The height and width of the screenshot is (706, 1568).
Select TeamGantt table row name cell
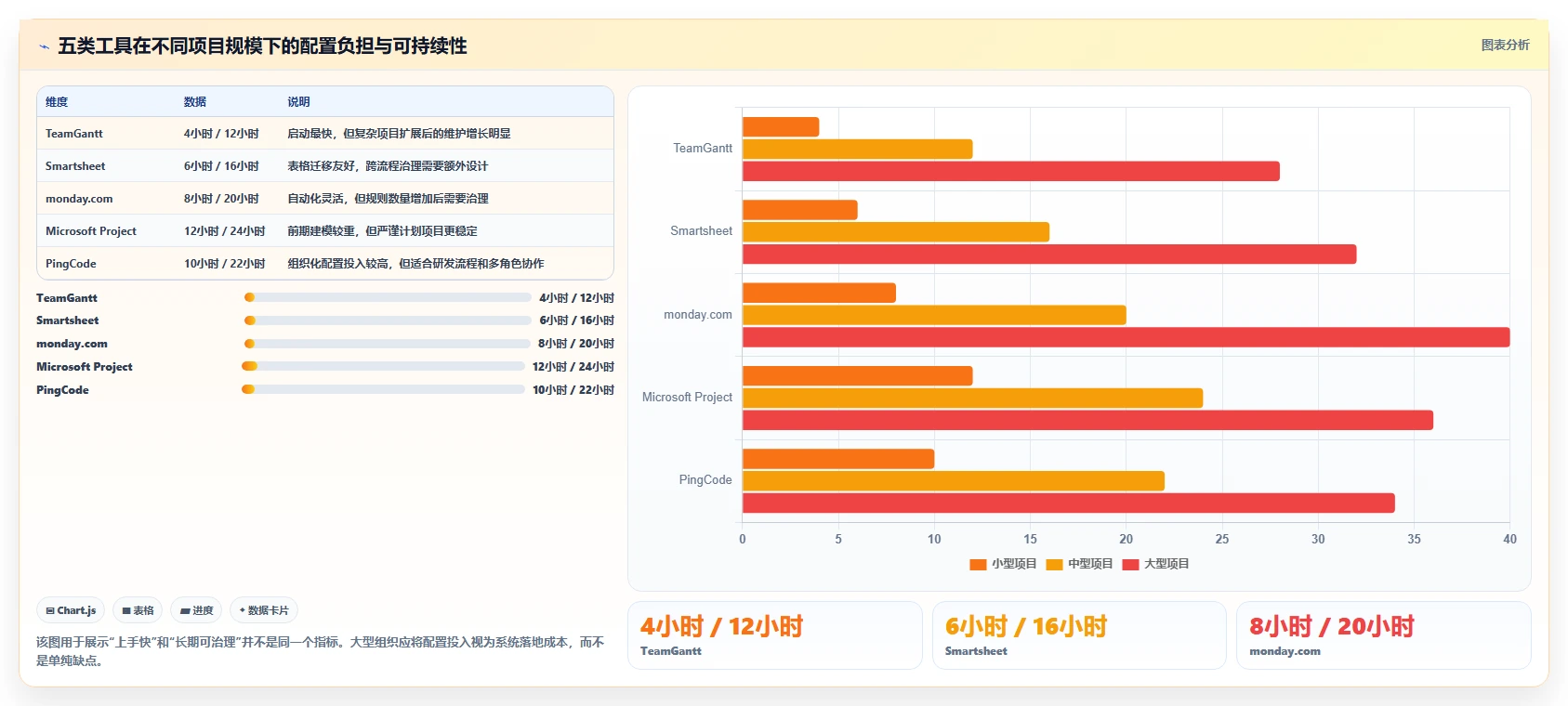click(74, 134)
